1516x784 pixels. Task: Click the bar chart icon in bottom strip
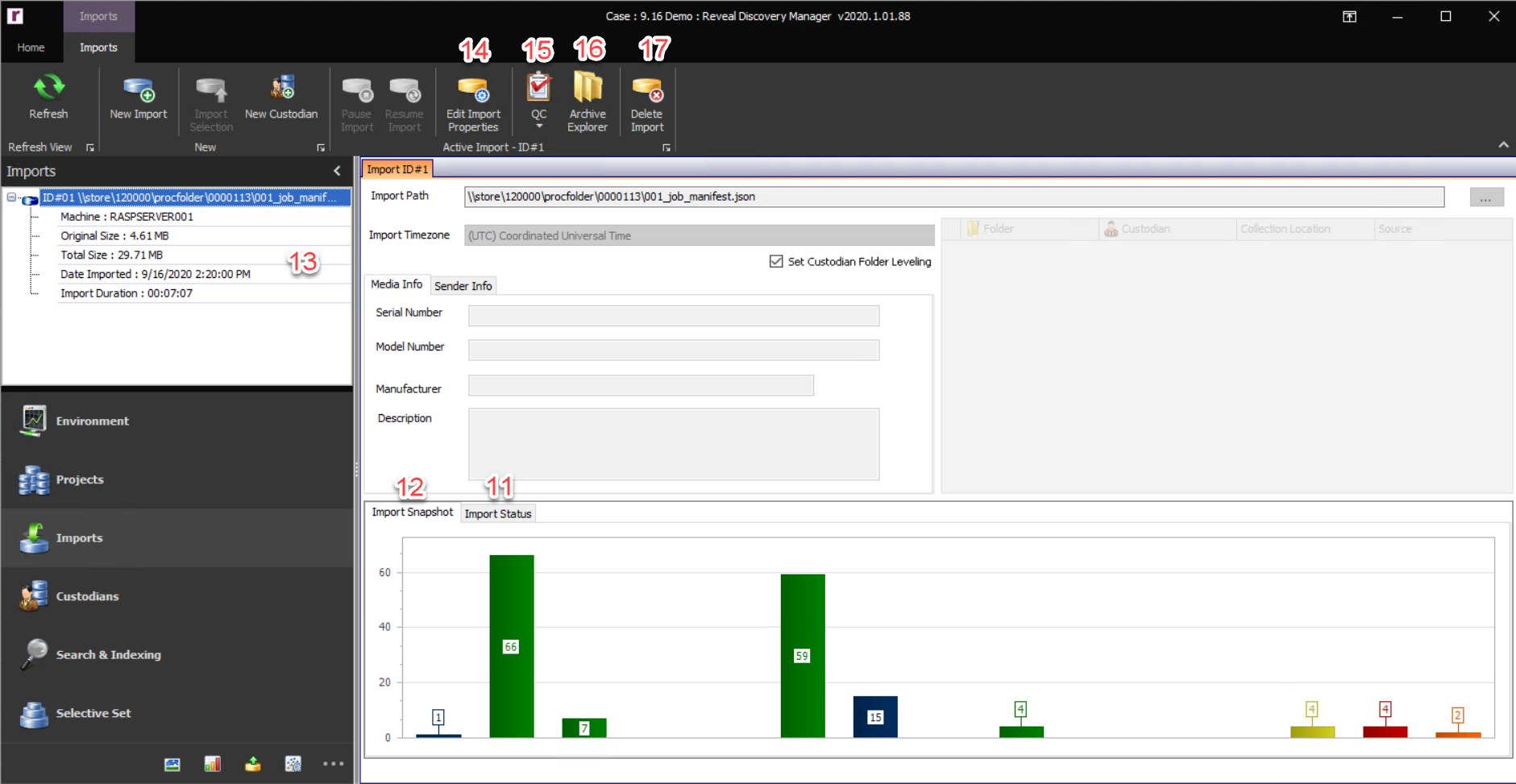pos(213,764)
